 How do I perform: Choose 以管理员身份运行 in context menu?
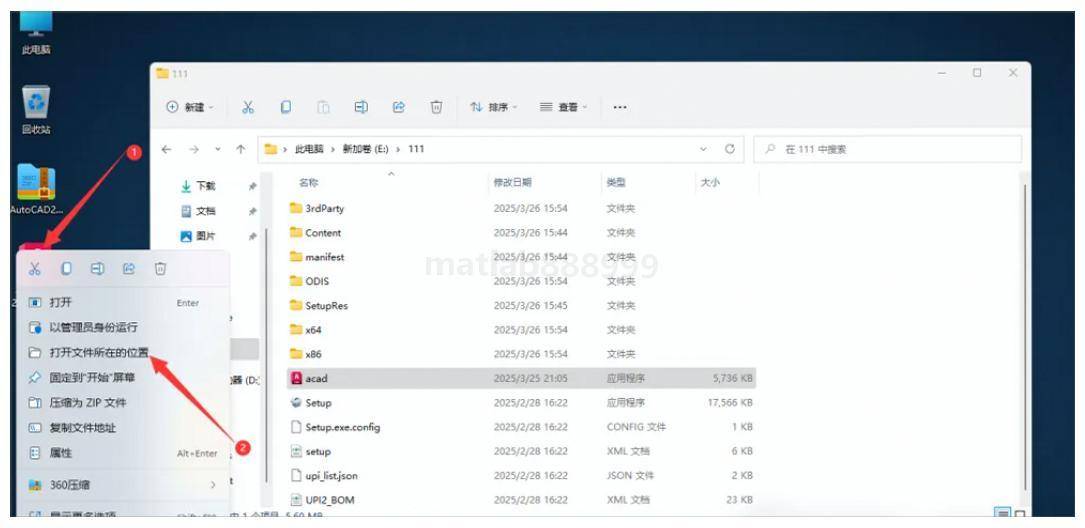point(122,327)
